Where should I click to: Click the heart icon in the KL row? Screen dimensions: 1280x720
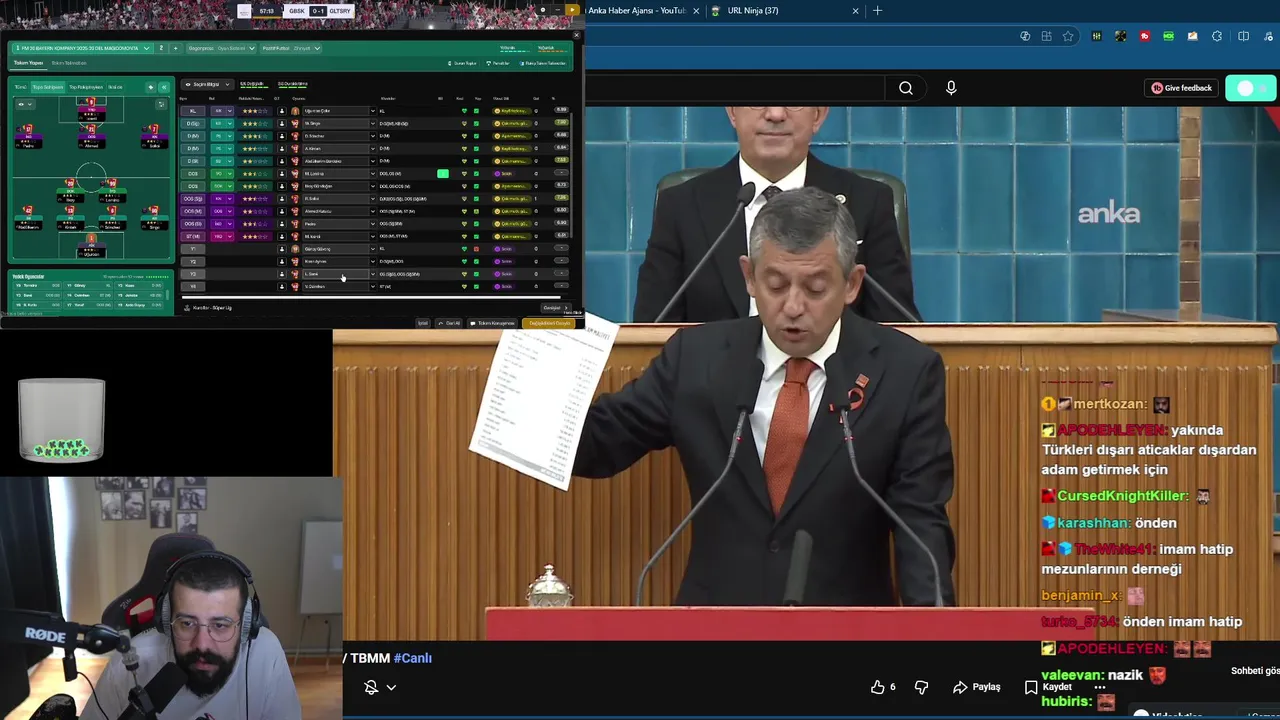point(464,111)
